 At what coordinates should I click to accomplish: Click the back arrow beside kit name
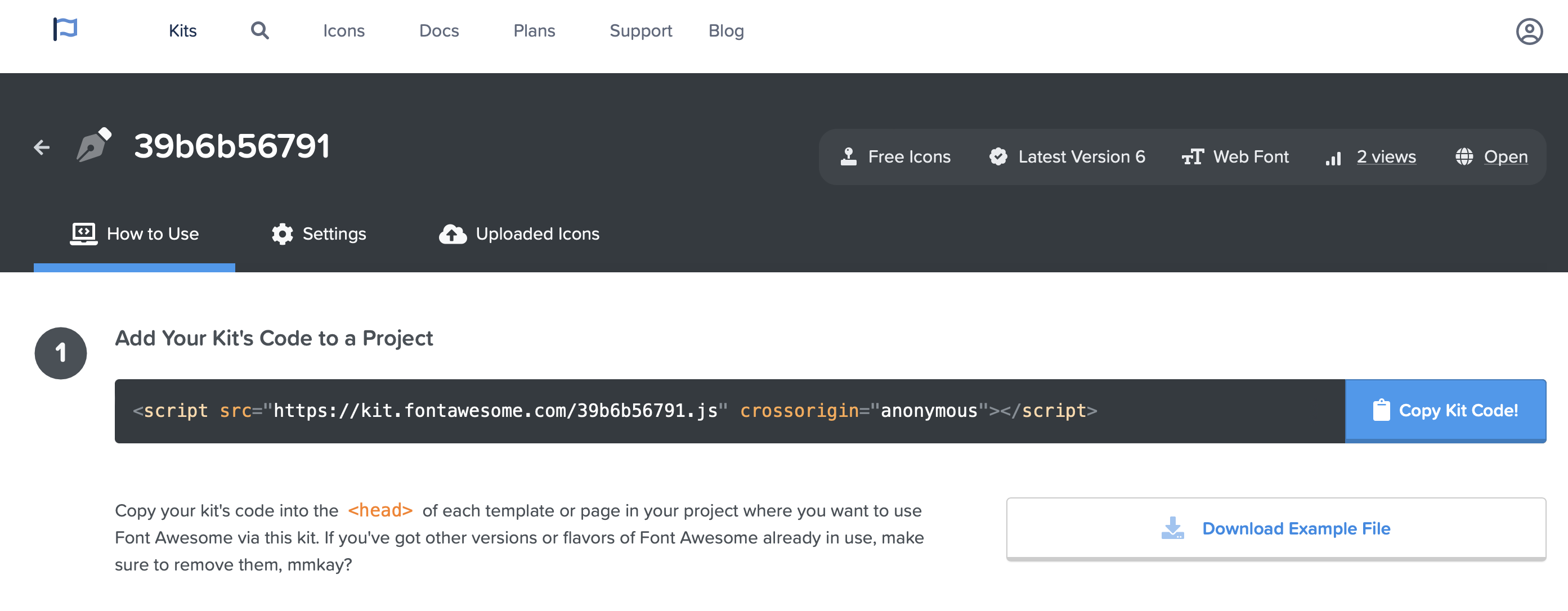tap(42, 147)
